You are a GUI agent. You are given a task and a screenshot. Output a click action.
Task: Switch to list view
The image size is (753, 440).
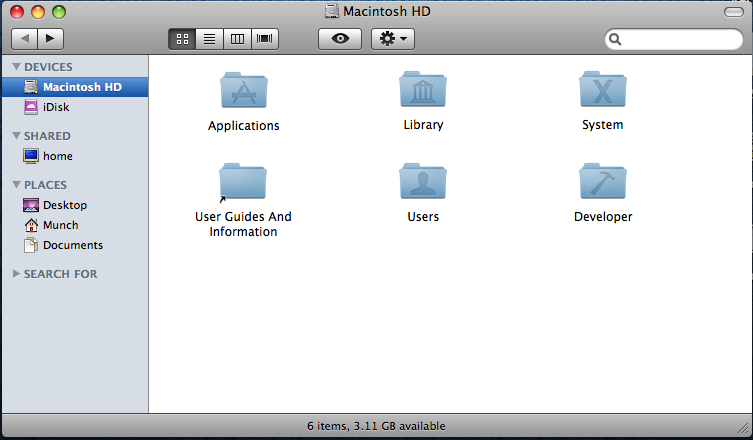209,39
